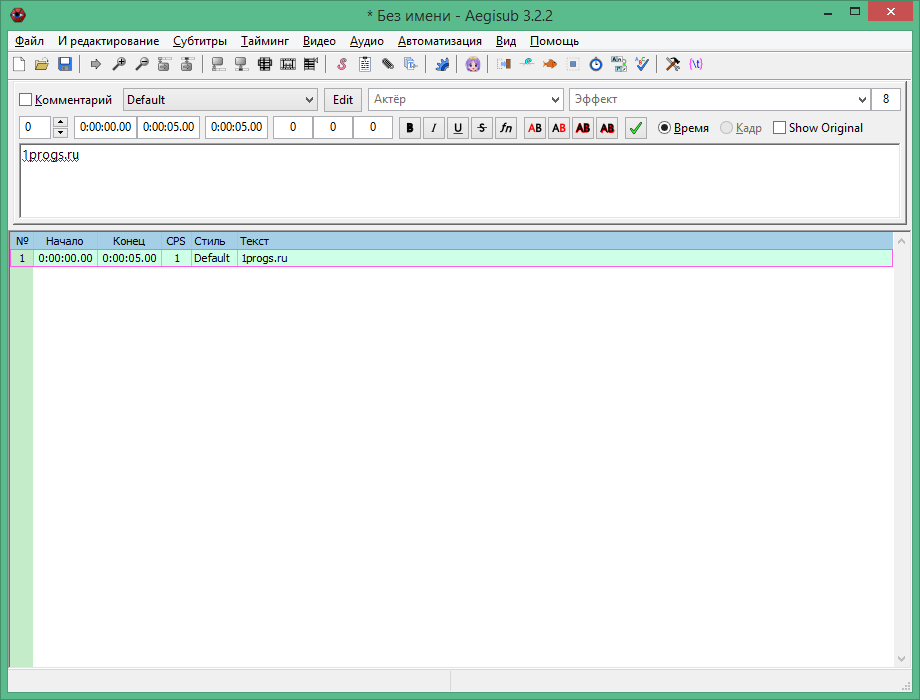Toggle bold formatting button
Image resolution: width=920 pixels, height=700 pixels.
tap(410, 128)
